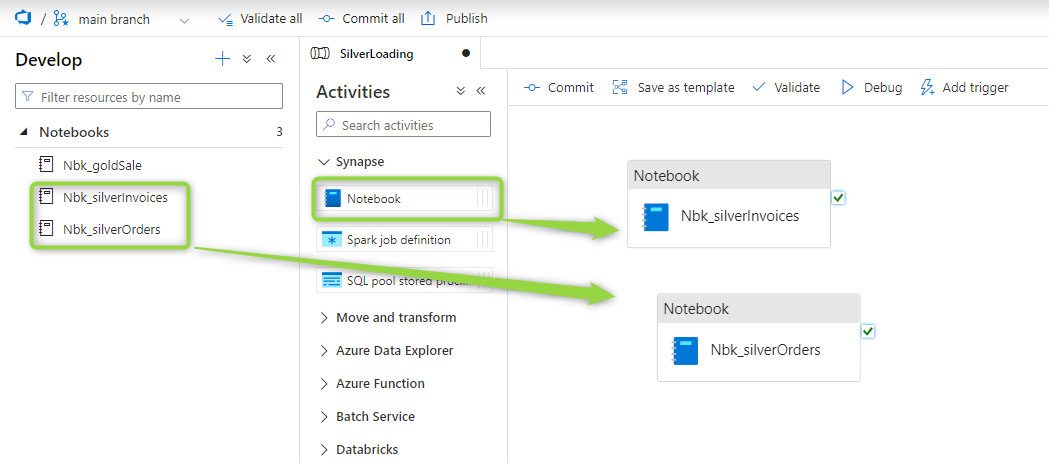The width and height of the screenshot is (1049, 463).
Task: Select the Notebook activity in the Synapse list
Action: (405, 199)
